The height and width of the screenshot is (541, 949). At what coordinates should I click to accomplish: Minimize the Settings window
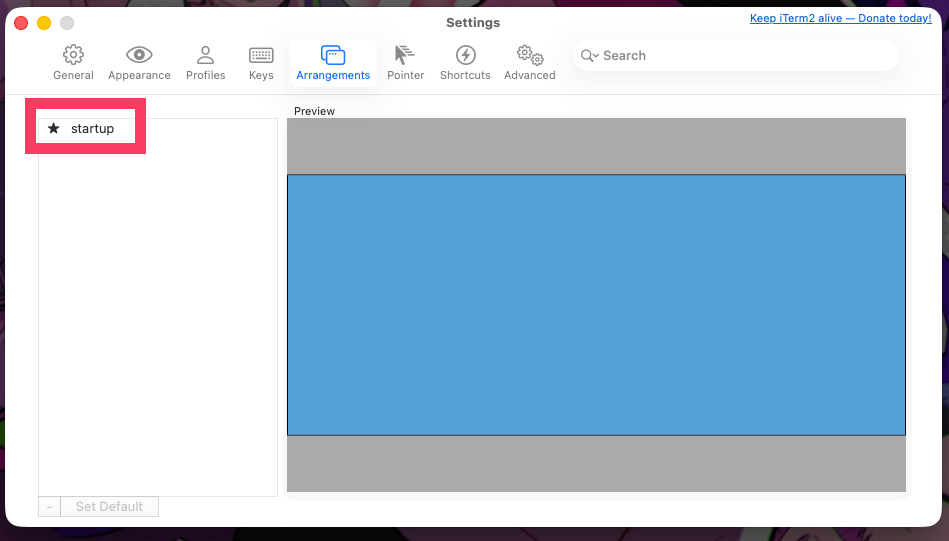click(x=44, y=23)
